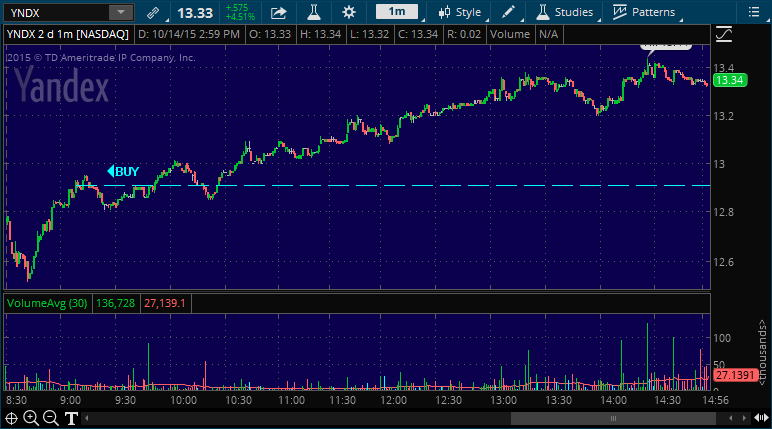Screen dimensions: 772x429
Task: Select the text tool T icon
Action: pos(71,419)
